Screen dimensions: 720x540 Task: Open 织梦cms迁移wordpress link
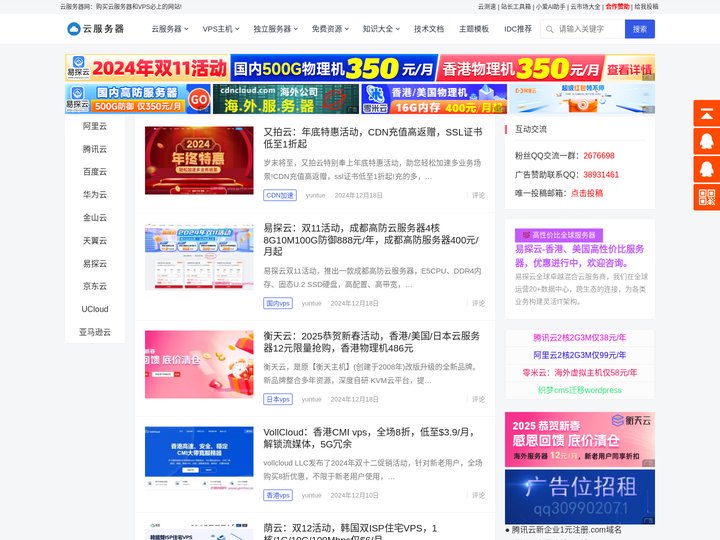tap(579, 390)
